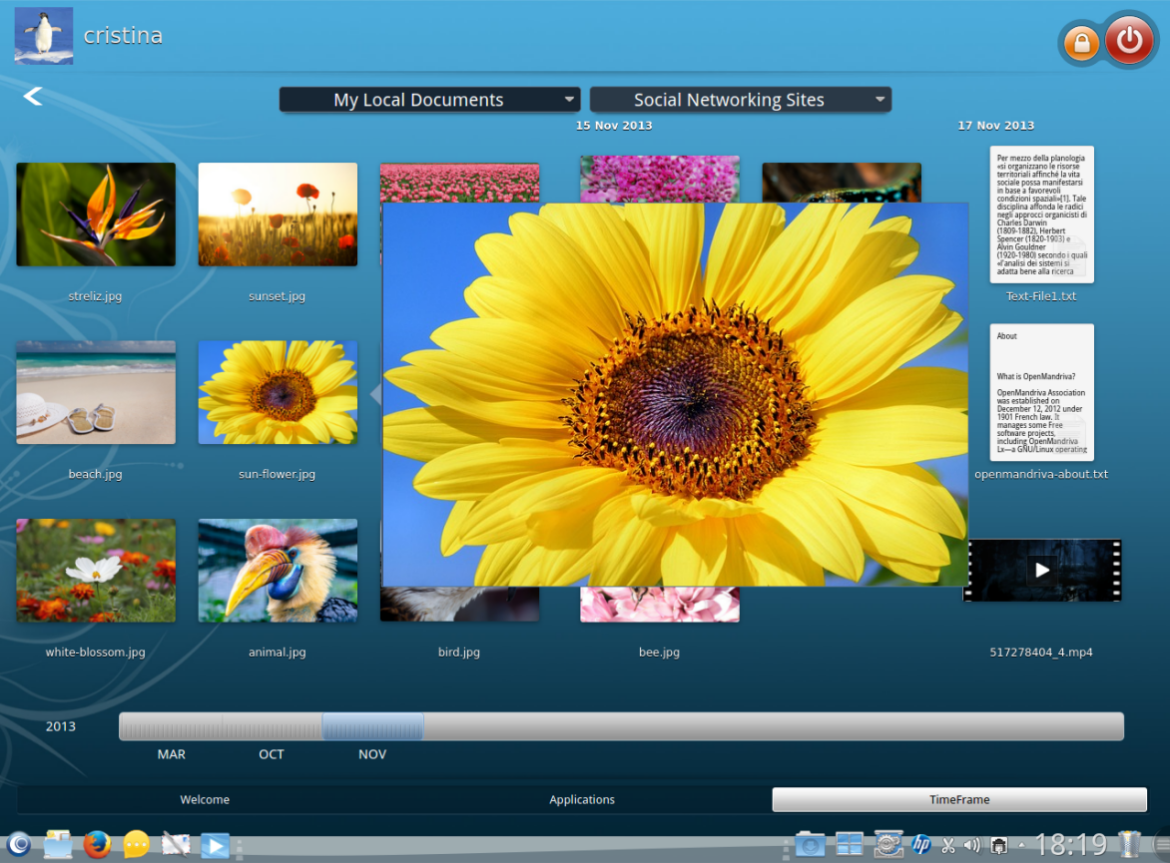Open the volume control in system tray
Image resolution: width=1170 pixels, height=863 pixels.
(x=971, y=845)
